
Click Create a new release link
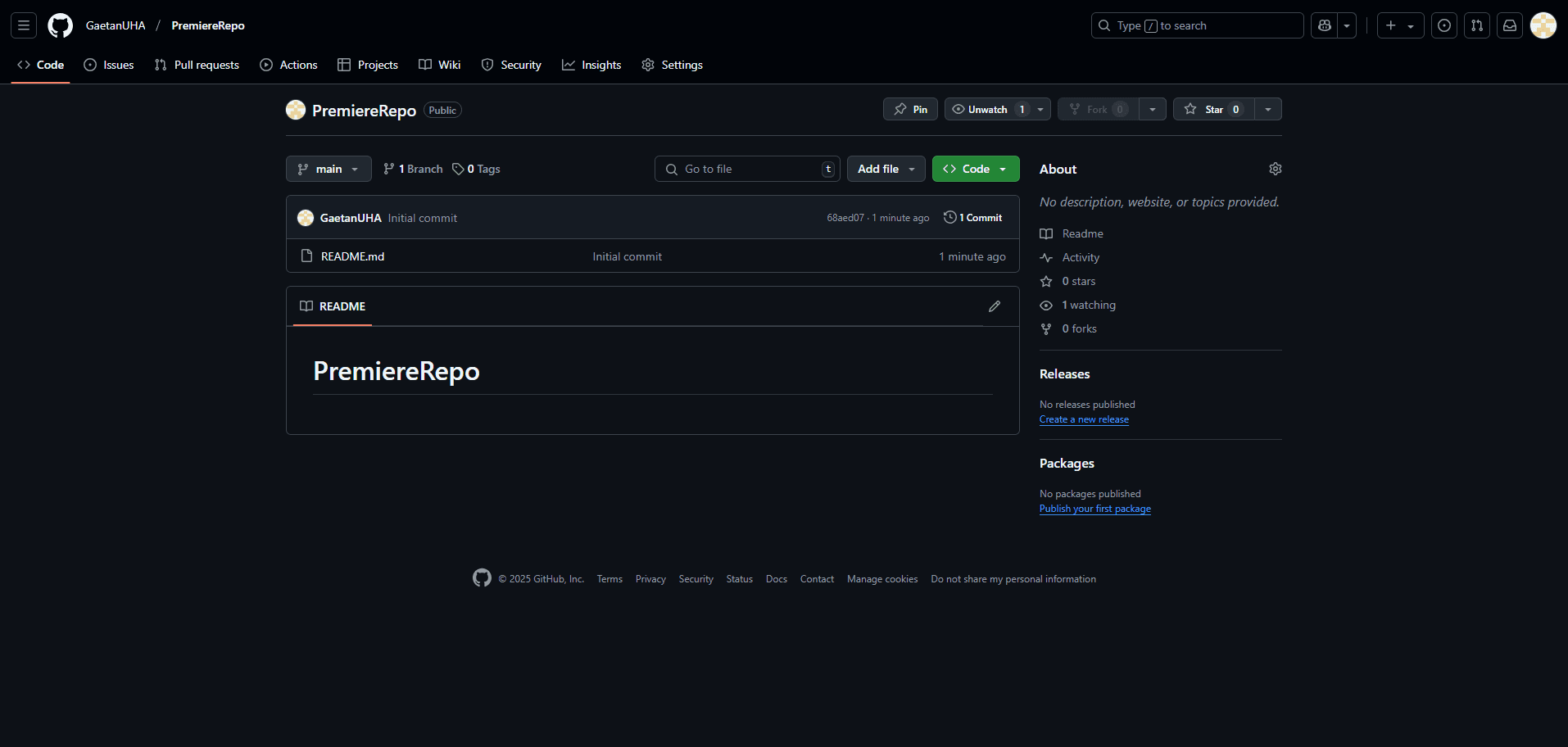pos(1084,419)
